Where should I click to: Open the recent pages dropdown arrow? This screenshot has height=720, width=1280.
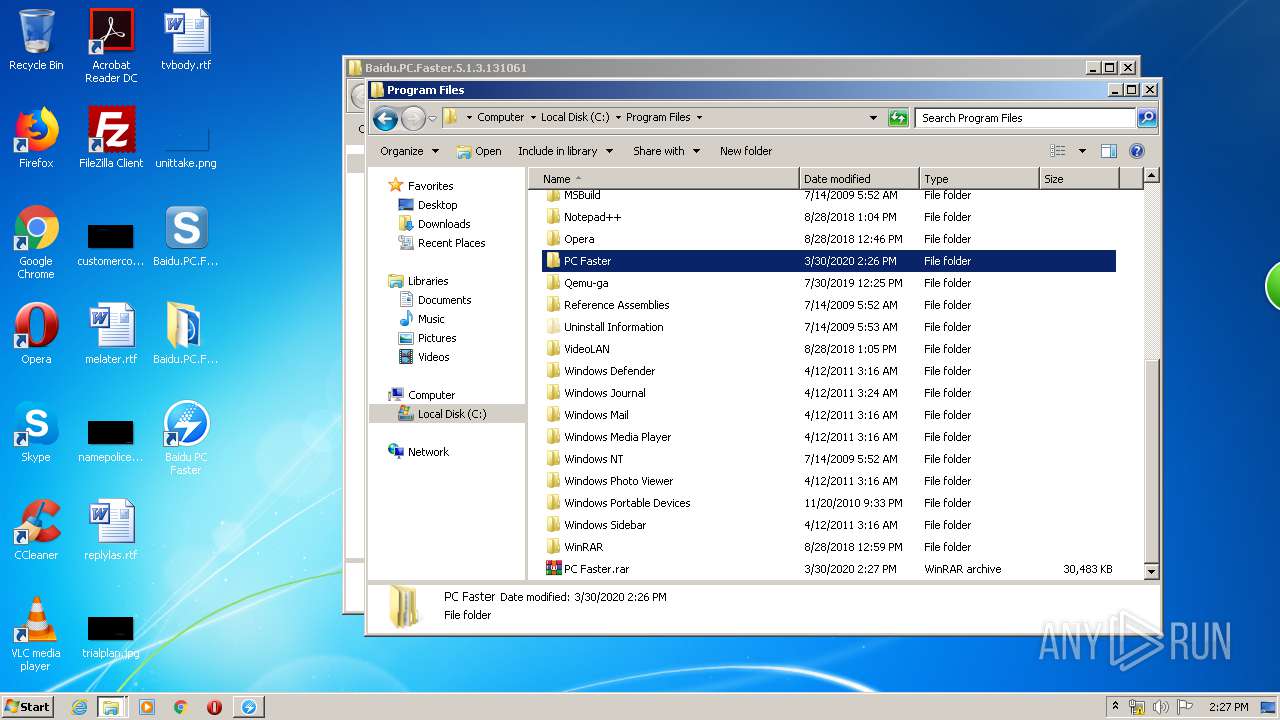click(432, 119)
